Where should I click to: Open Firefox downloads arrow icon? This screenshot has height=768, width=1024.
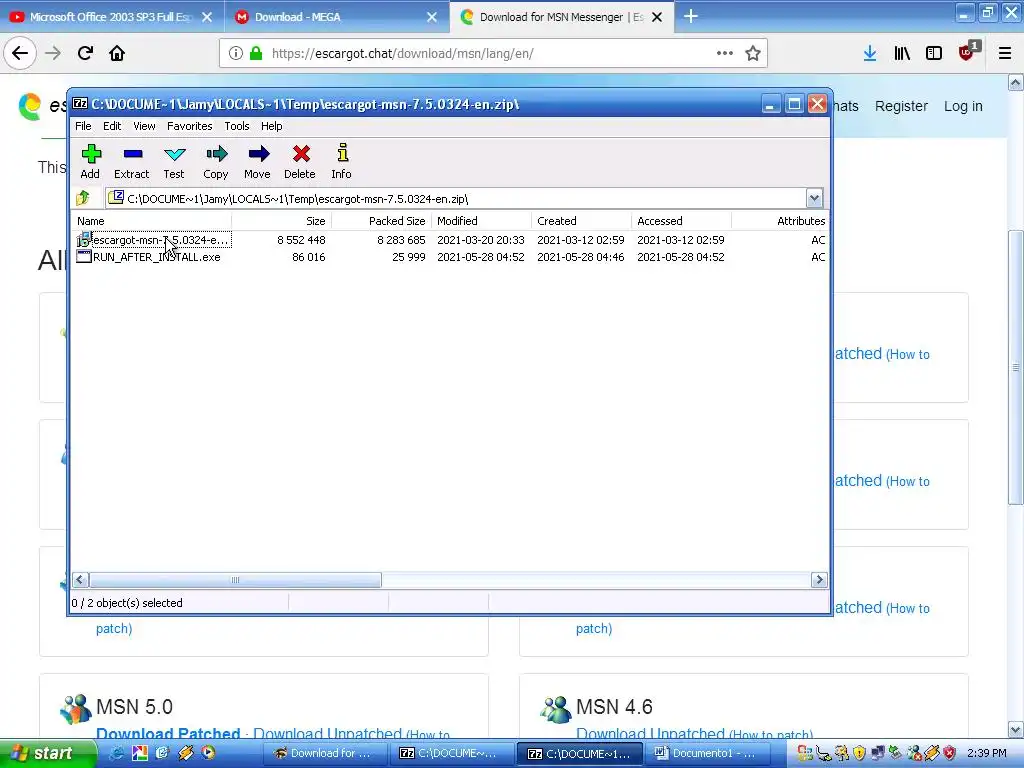[870, 53]
